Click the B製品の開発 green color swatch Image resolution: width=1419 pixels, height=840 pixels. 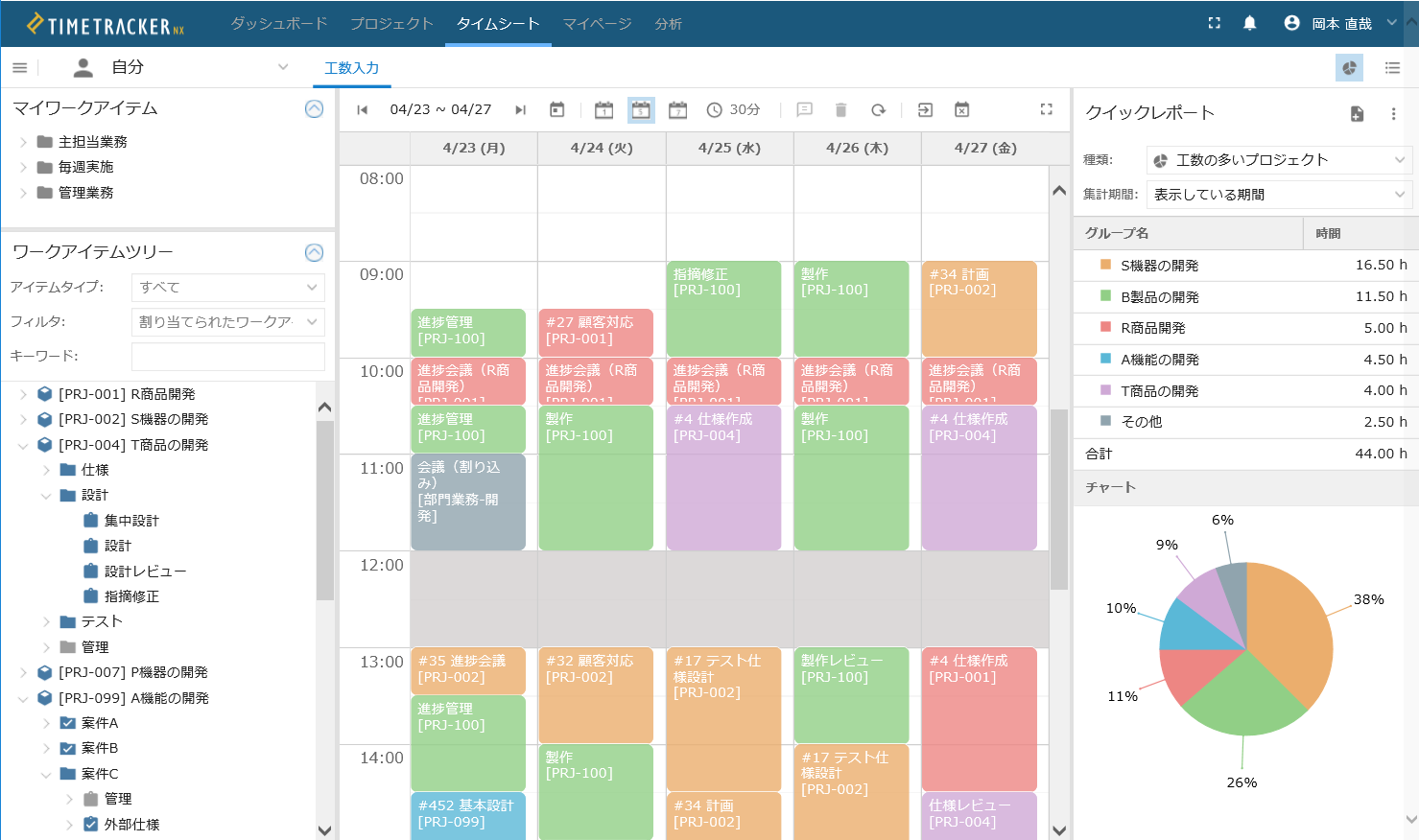tap(1105, 296)
